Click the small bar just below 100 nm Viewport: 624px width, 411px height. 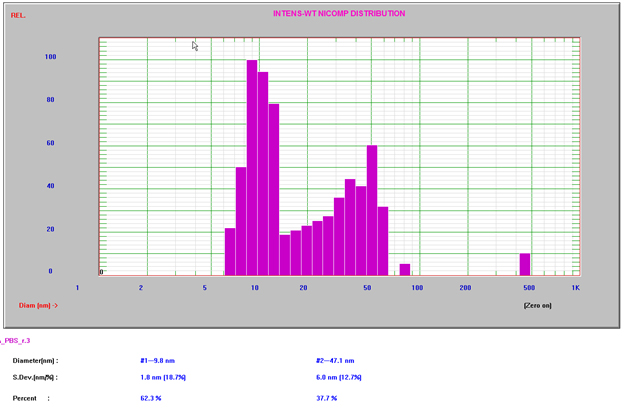tap(405, 269)
